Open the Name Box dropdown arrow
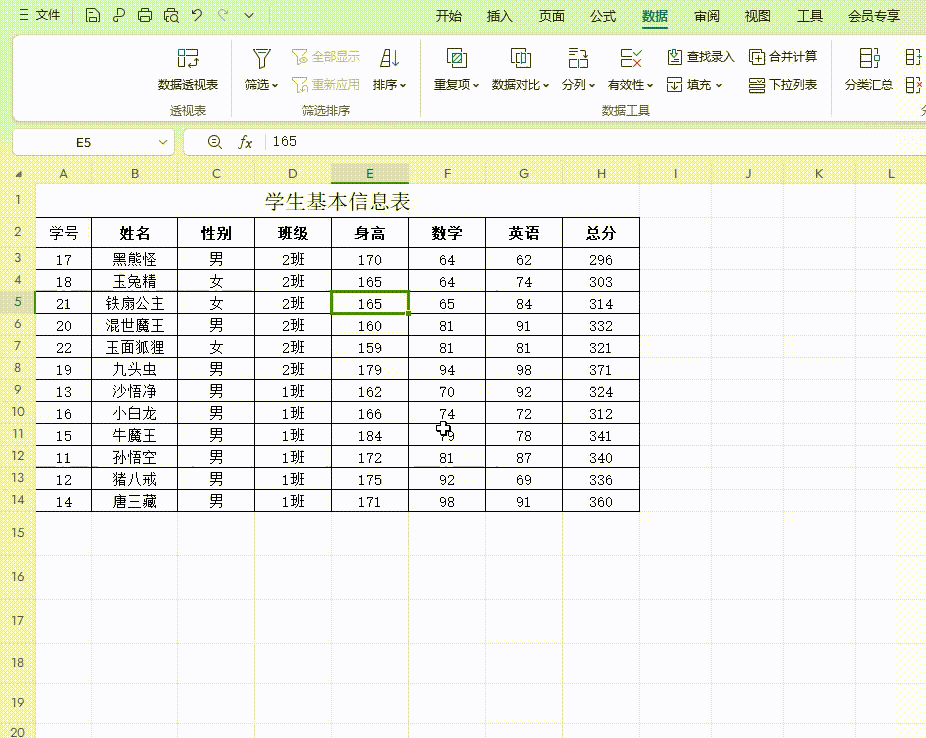Screen dimensions: 926x738 tap(163, 142)
